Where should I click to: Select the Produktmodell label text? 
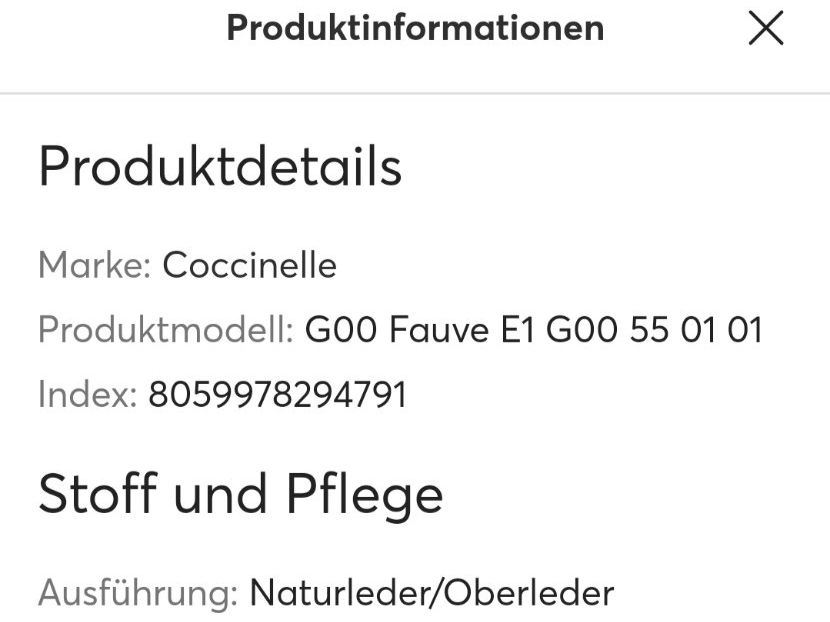(166, 329)
